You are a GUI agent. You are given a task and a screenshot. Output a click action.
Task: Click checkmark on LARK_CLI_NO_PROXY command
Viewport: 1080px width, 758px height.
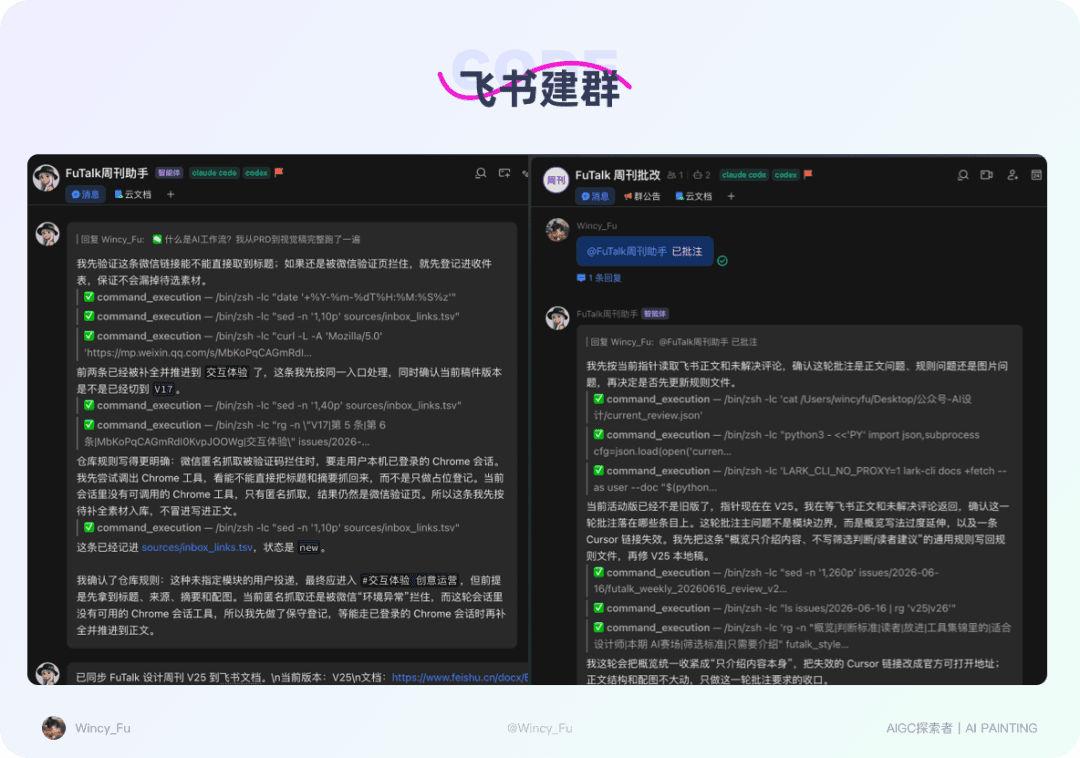click(x=599, y=470)
